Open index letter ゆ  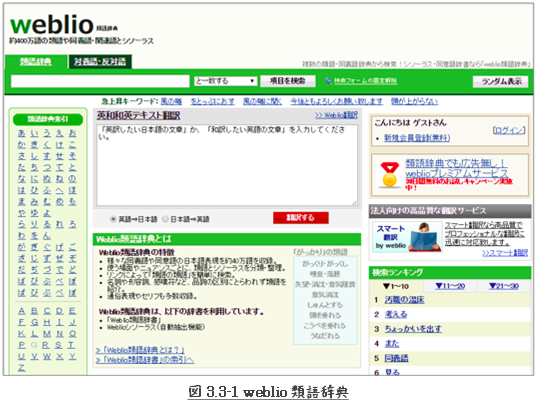point(34,213)
